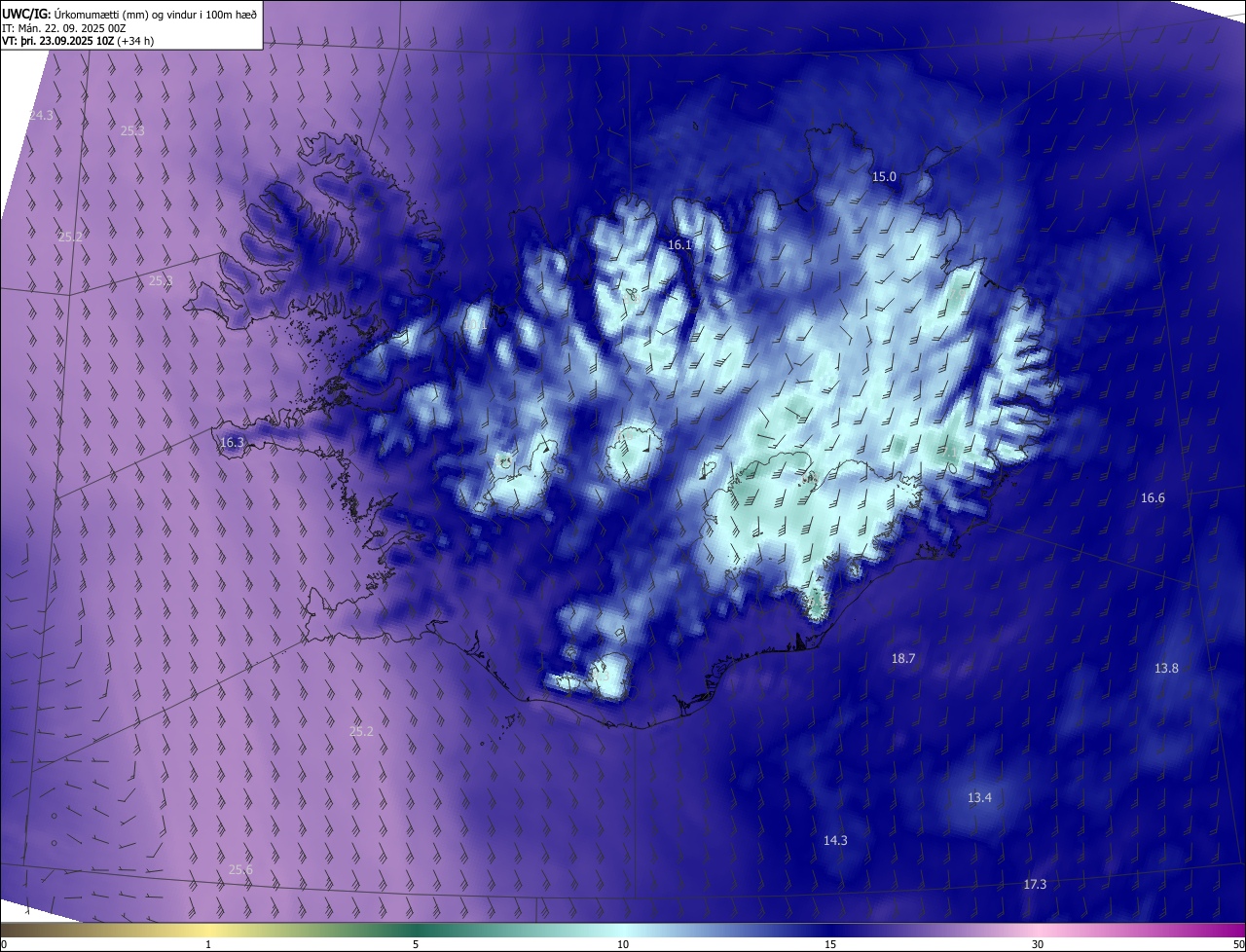Image resolution: width=1246 pixels, height=952 pixels.
Task: Click the 15.0 value over northern Iceland
Action: 884,177
